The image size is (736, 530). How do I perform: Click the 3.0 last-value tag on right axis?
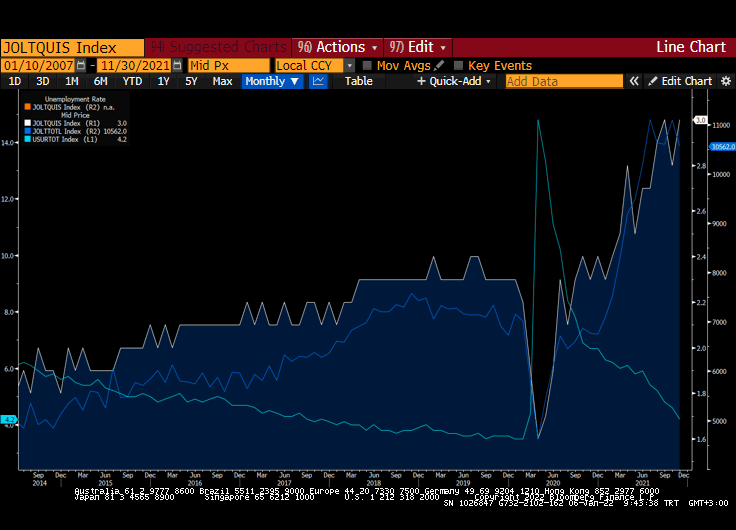click(x=701, y=120)
